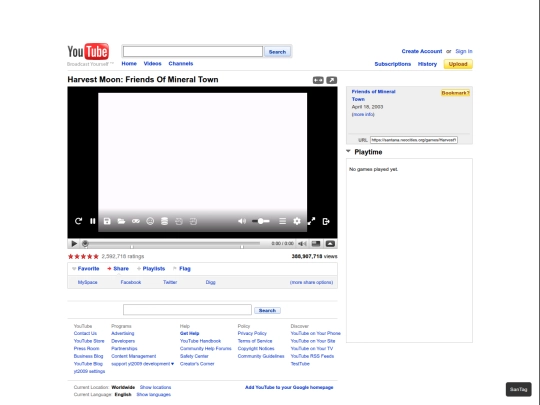Expand the (more info) description link
Image resolution: width=540 pixels, height=405 pixels.
(x=363, y=114)
